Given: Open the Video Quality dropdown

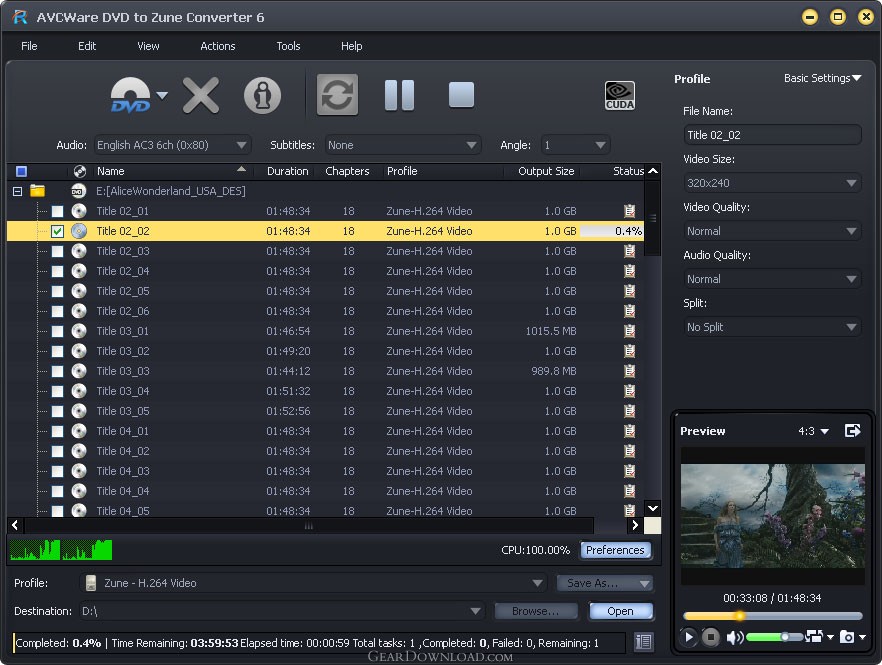Looking at the screenshot, I should tap(772, 231).
